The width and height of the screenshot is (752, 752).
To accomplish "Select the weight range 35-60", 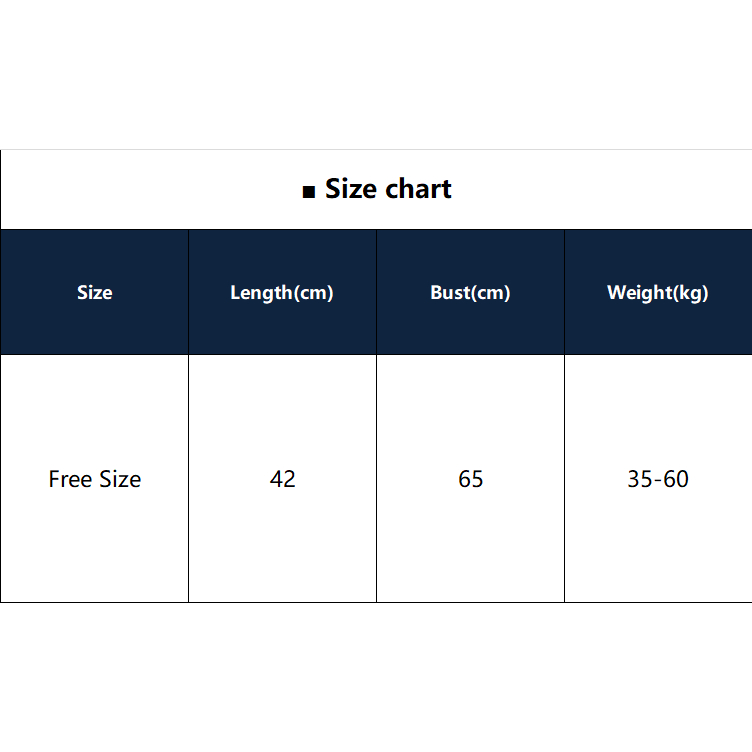I will 657,479.
